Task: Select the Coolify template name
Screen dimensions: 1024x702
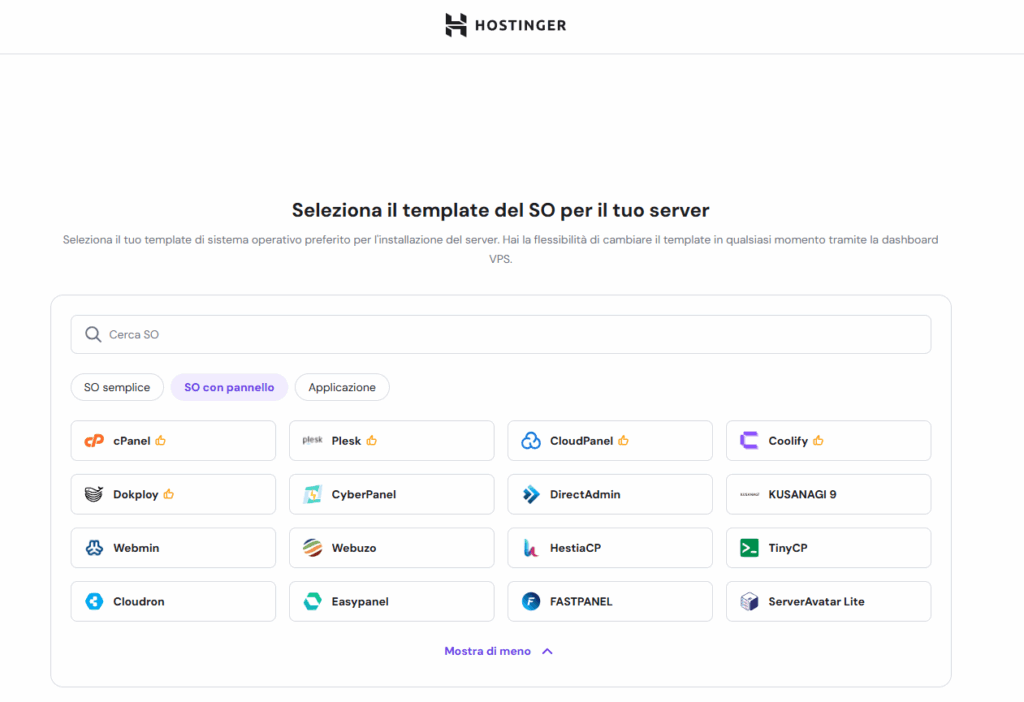Action: [788, 441]
